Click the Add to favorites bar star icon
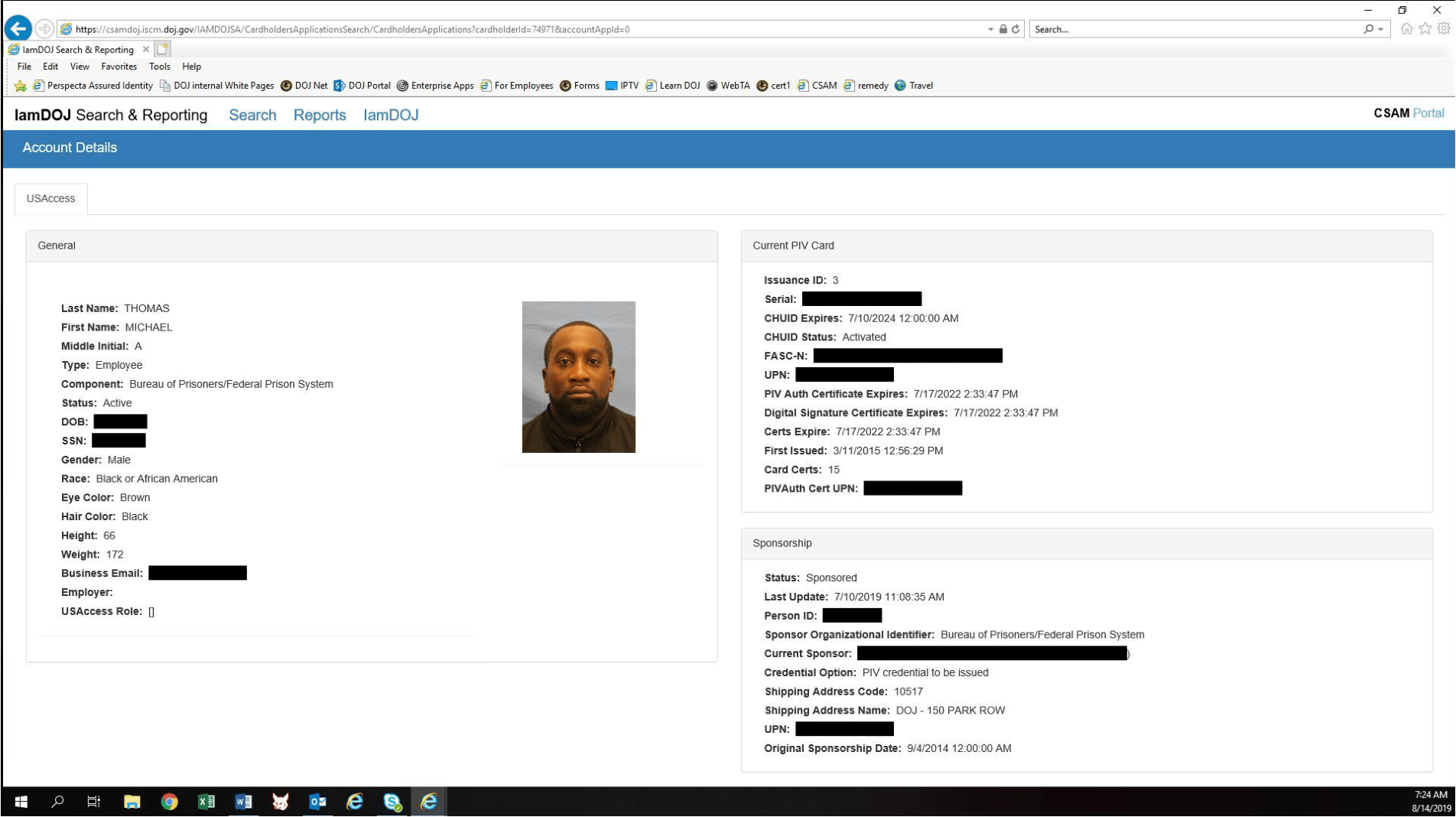 21,86
